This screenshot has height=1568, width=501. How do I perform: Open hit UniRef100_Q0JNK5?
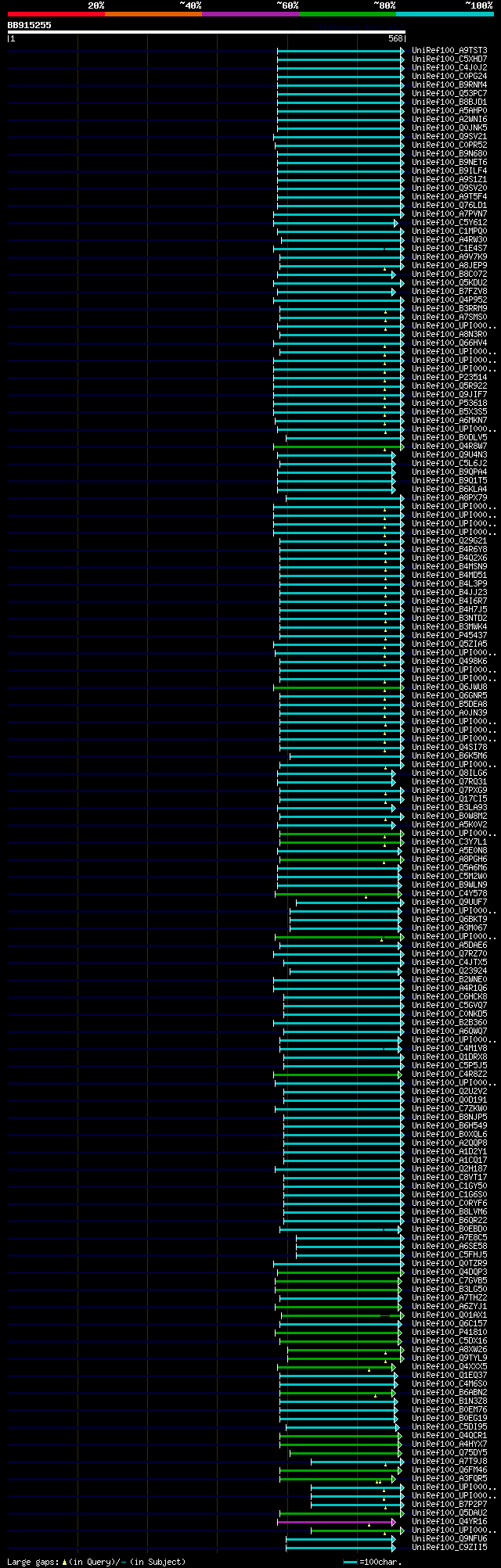point(449,127)
